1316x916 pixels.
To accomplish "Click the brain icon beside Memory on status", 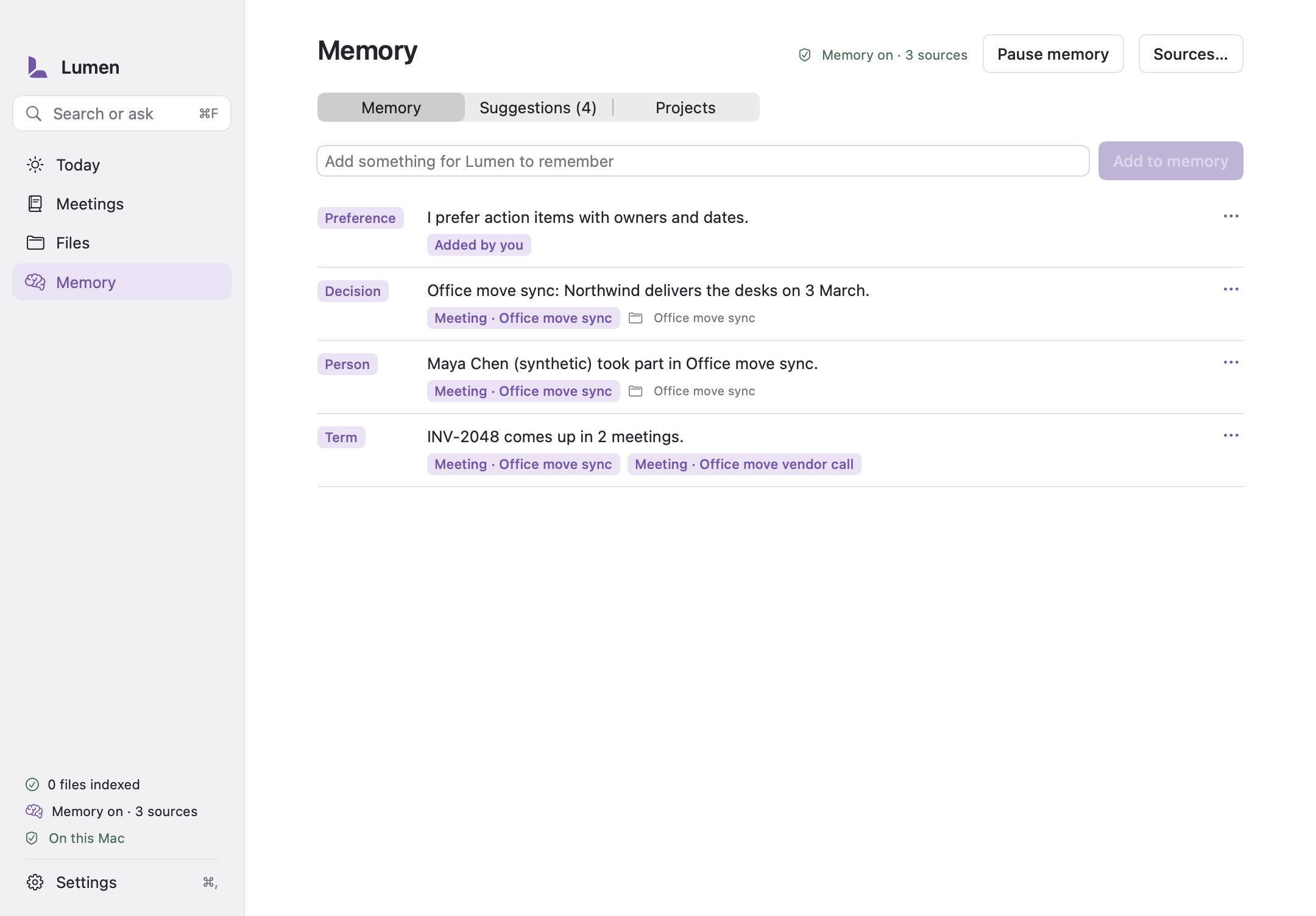I will click(x=34, y=811).
